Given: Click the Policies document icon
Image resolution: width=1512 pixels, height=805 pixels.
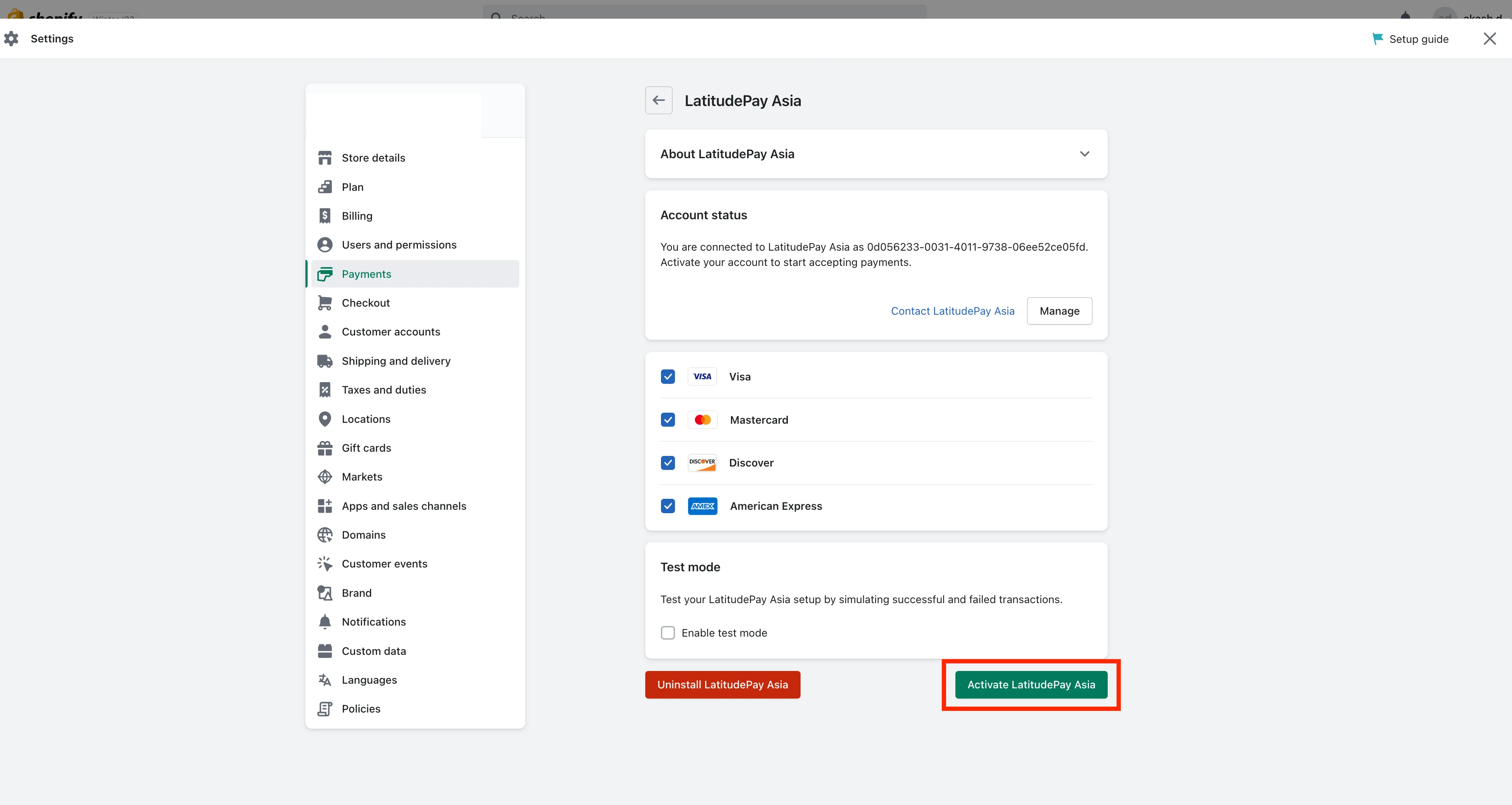Looking at the screenshot, I should click(x=325, y=709).
